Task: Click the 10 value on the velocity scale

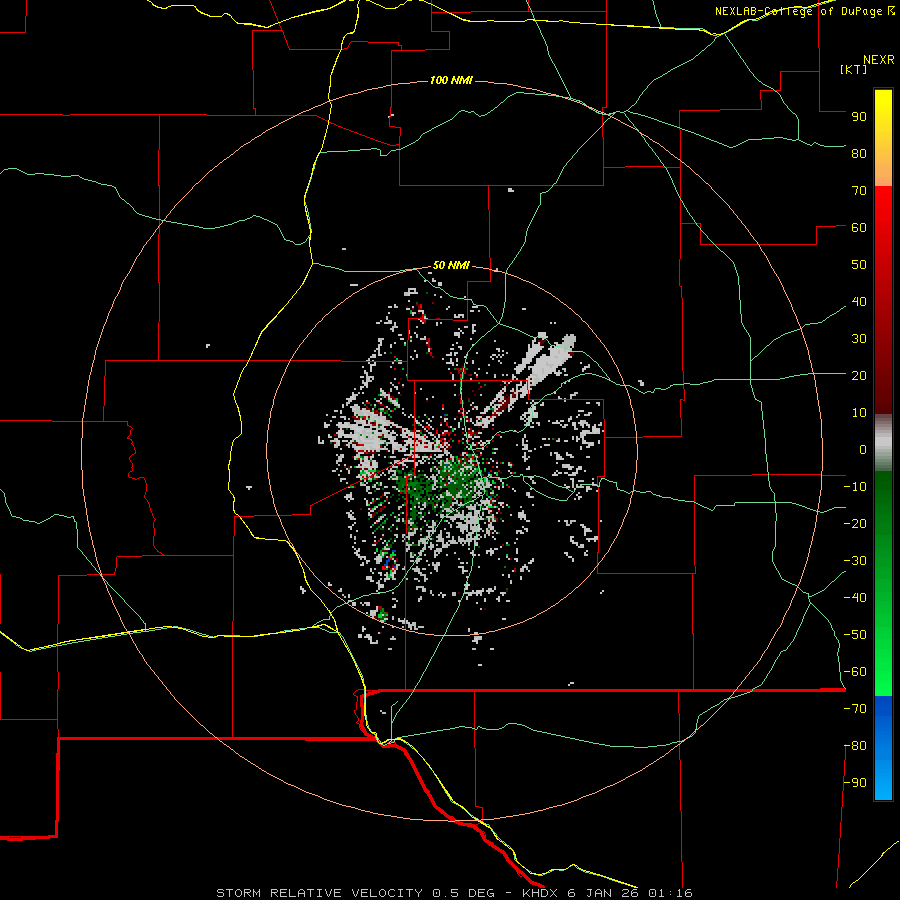Action: [x=859, y=413]
